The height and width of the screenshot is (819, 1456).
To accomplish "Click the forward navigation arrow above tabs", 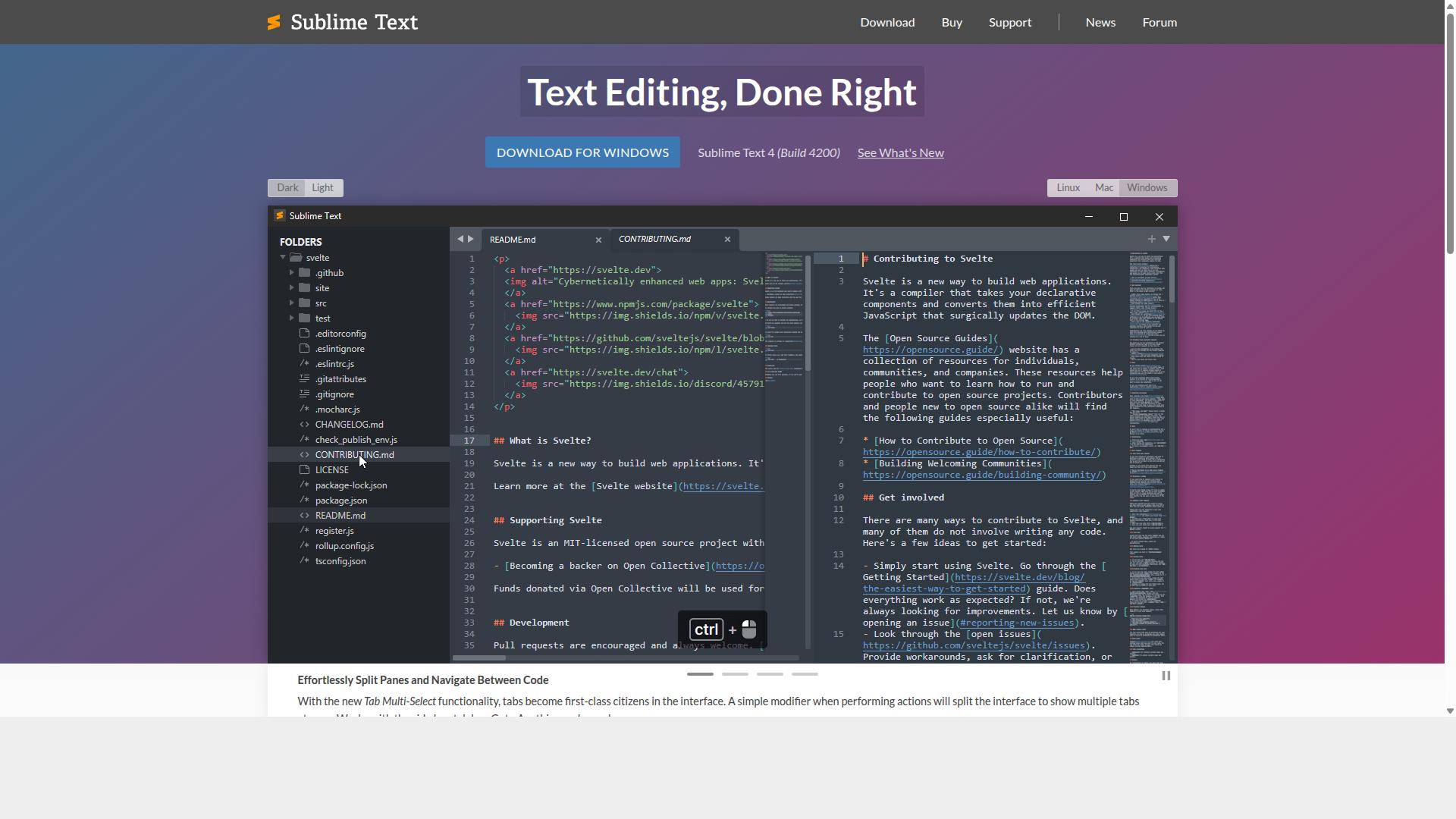I will pos(471,239).
